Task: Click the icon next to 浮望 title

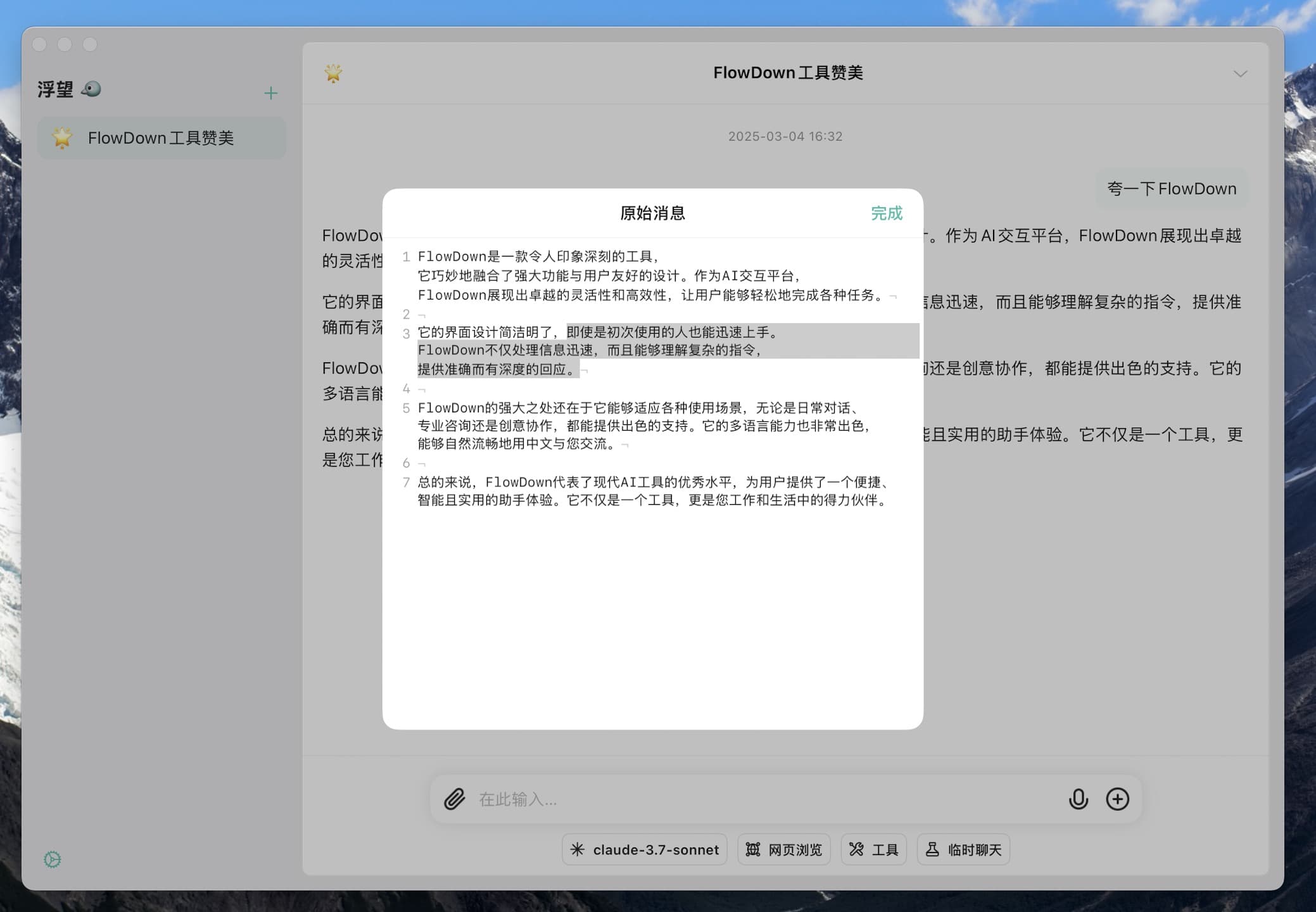Action: pos(92,89)
